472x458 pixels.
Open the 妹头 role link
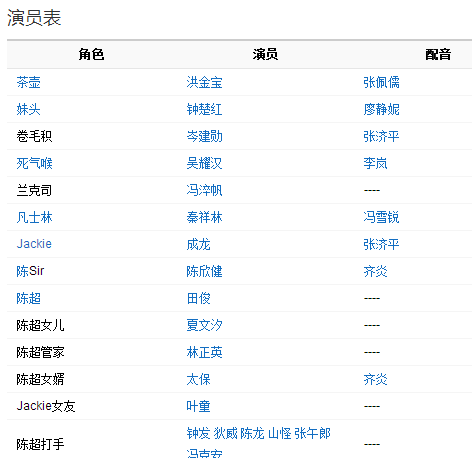(x=28, y=109)
